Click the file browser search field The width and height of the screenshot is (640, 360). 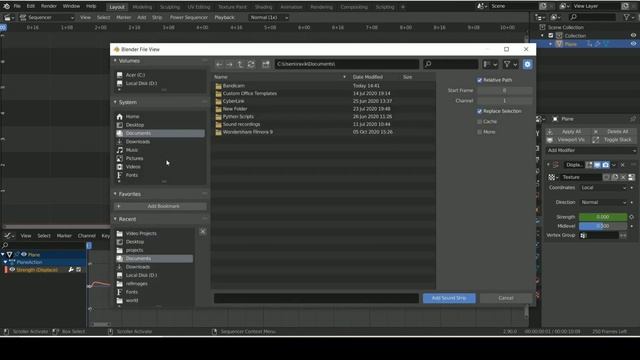(451, 64)
